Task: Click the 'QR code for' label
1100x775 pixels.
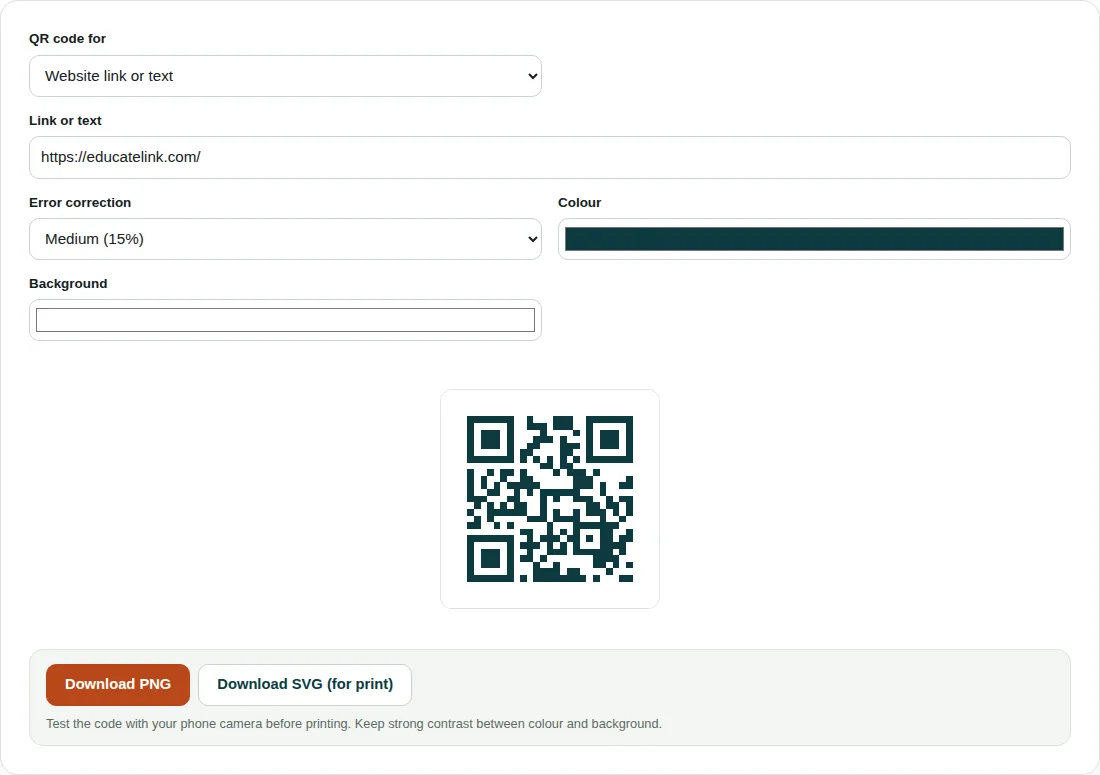Action: click(x=67, y=39)
